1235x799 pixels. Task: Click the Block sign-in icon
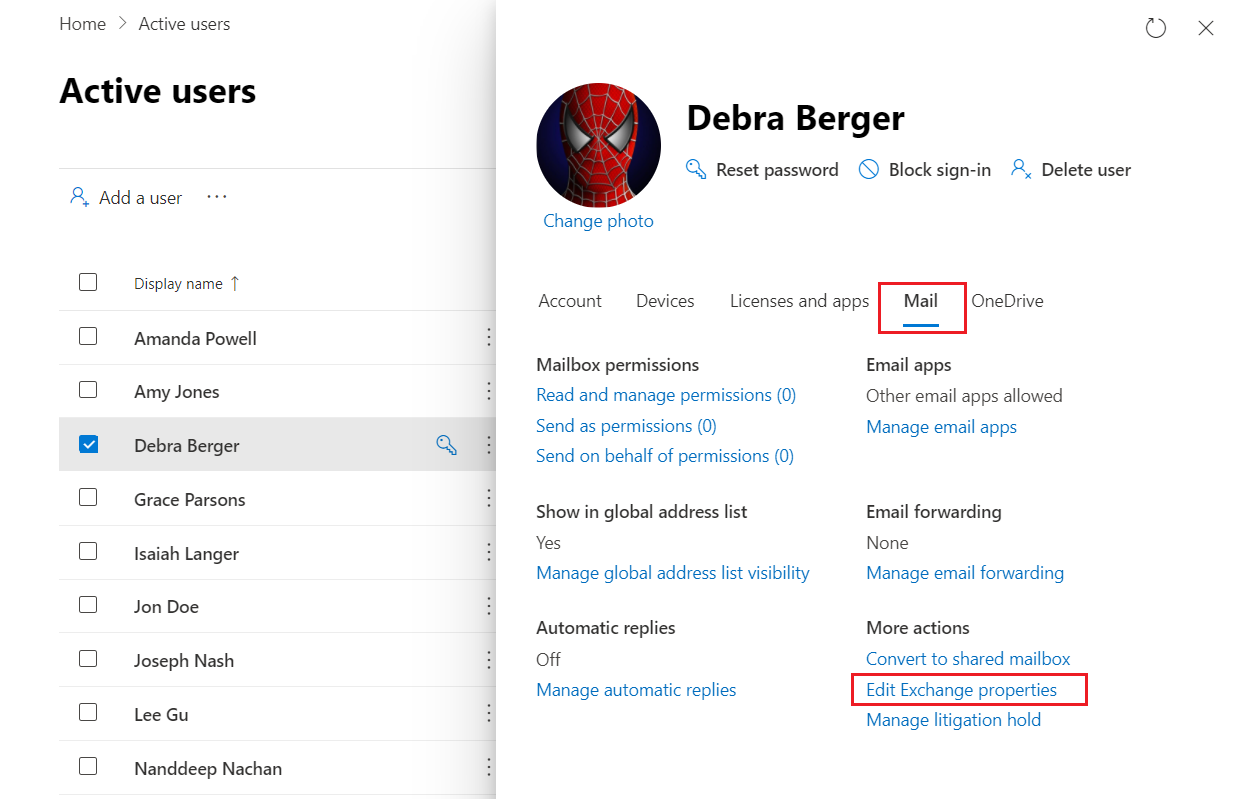click(869, 169)
